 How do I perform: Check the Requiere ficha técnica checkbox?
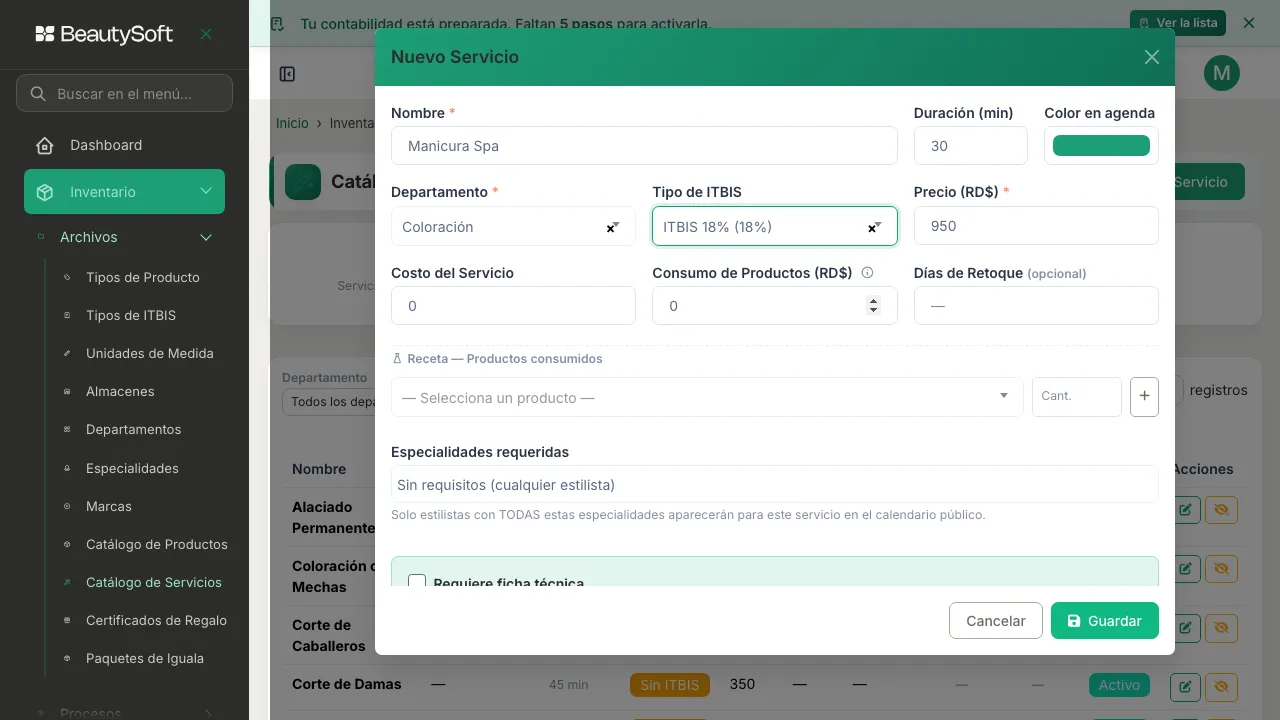coord(417,582)
